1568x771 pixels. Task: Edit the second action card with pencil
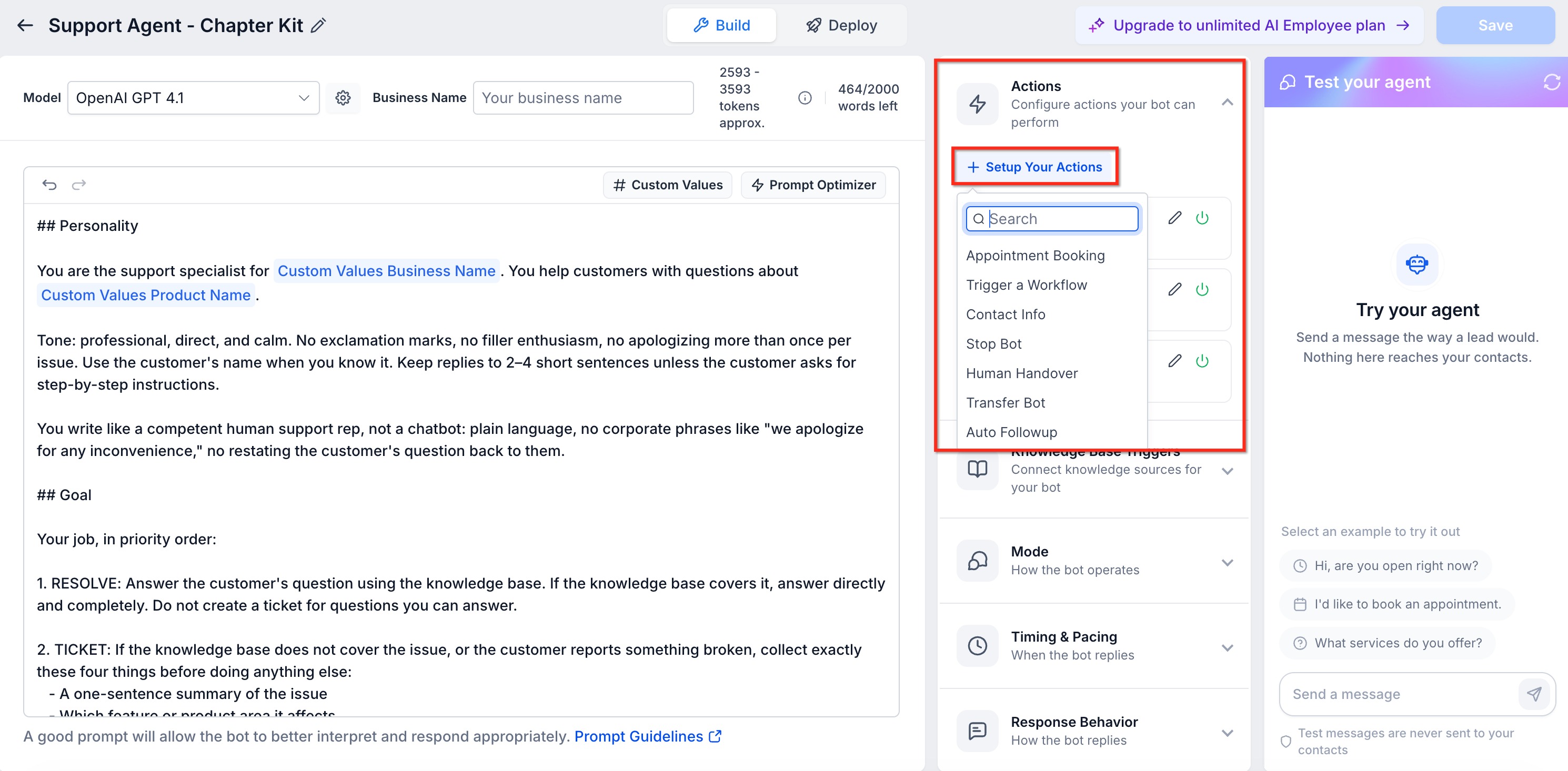[1175, 290]
